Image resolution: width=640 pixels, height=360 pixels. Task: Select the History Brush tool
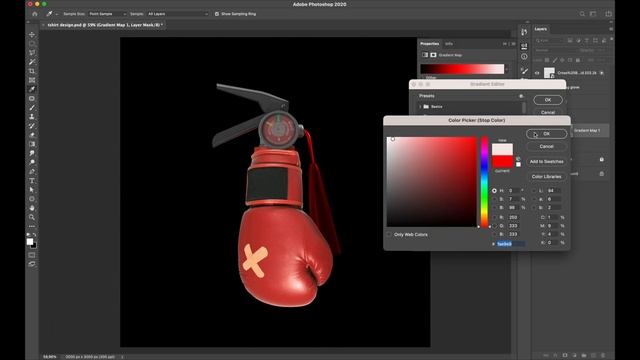tap(32, 126)
